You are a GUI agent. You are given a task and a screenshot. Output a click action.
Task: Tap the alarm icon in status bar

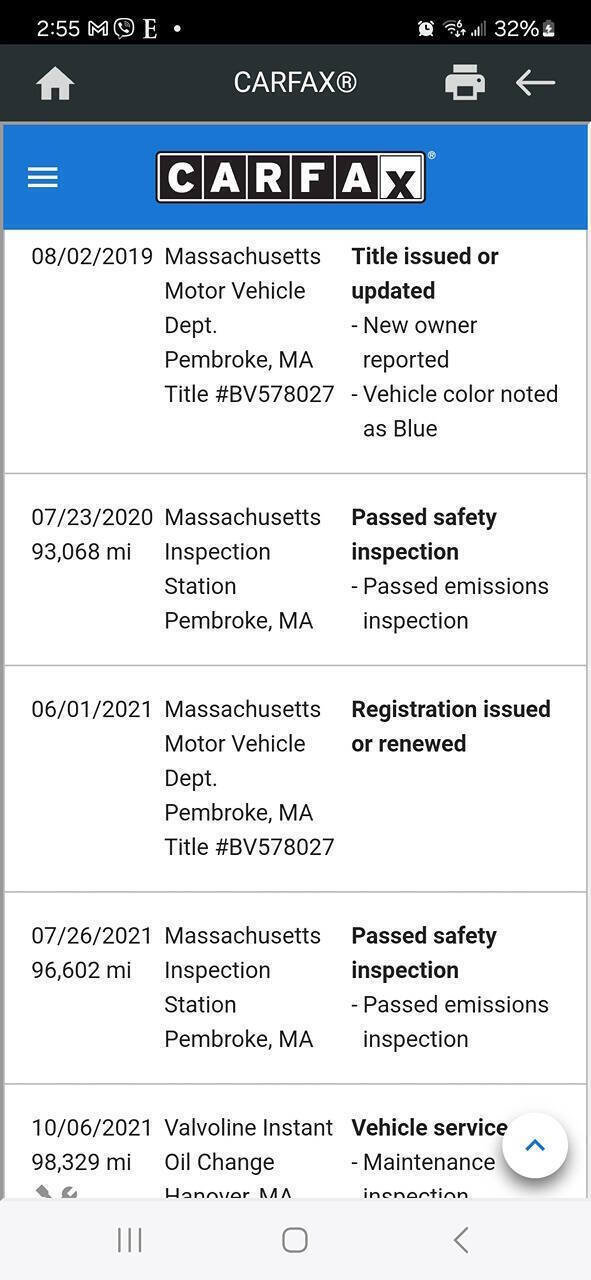click(426, 28)
